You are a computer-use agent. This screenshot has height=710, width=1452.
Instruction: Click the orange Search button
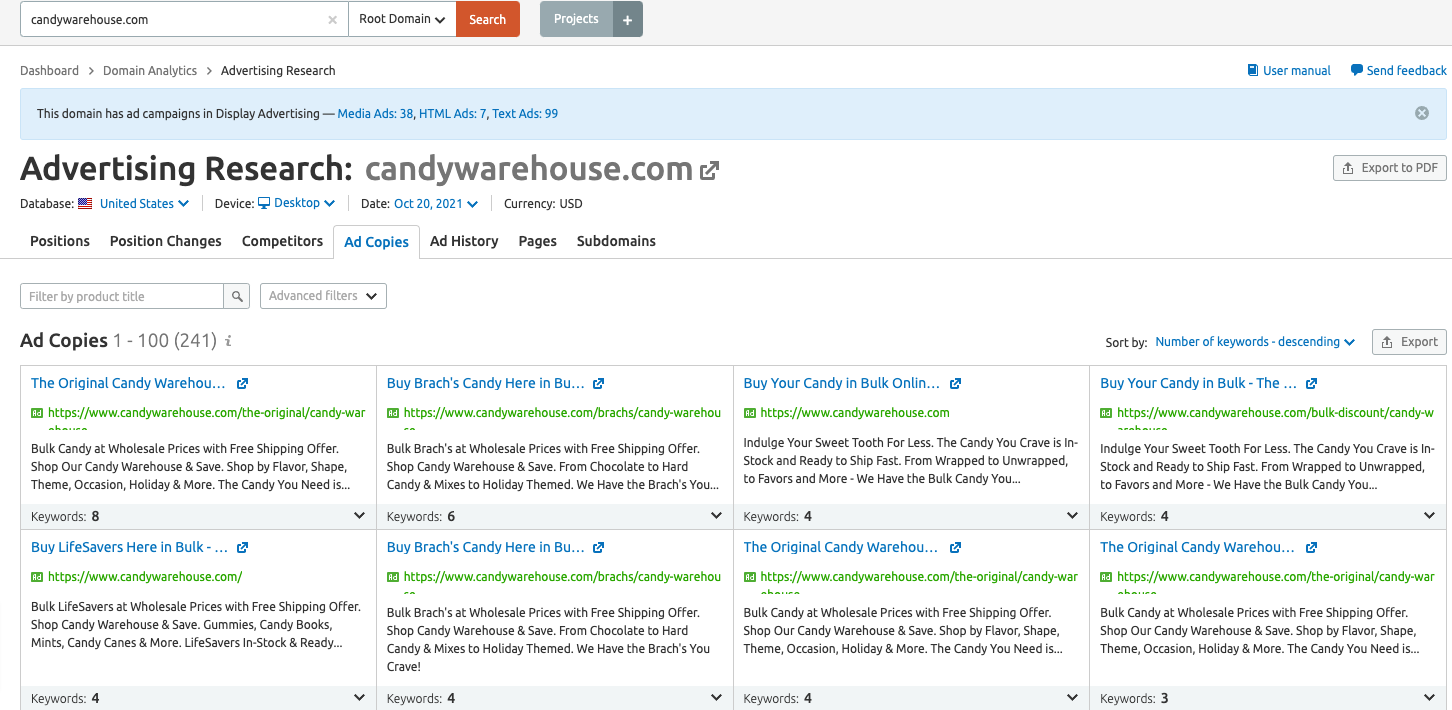[487, 19]
